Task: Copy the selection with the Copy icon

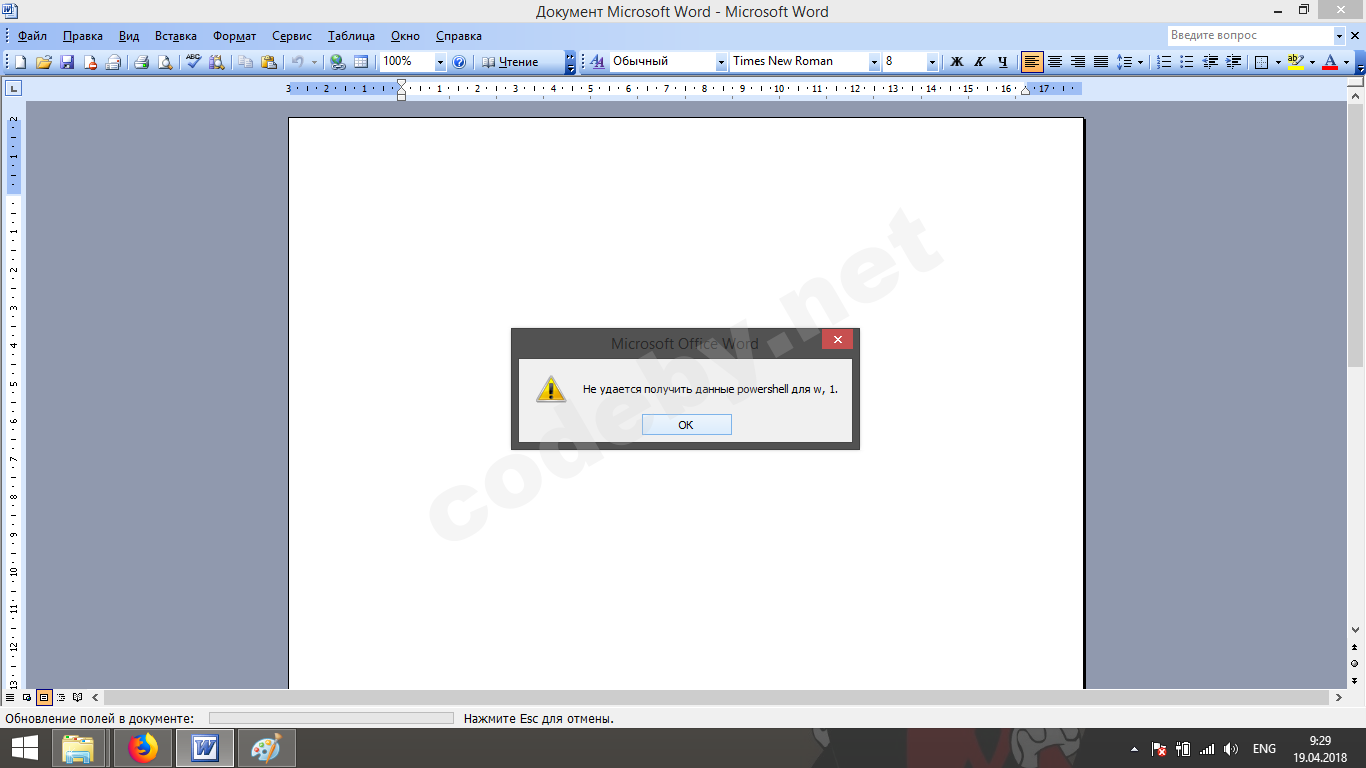Action: point(245,62)
